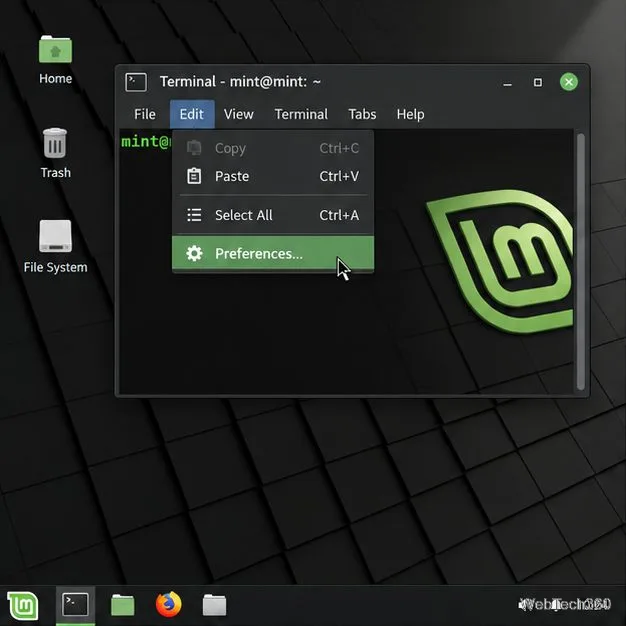
Task: Open the Terminal menu in menu bar
Action: (301, 114)
